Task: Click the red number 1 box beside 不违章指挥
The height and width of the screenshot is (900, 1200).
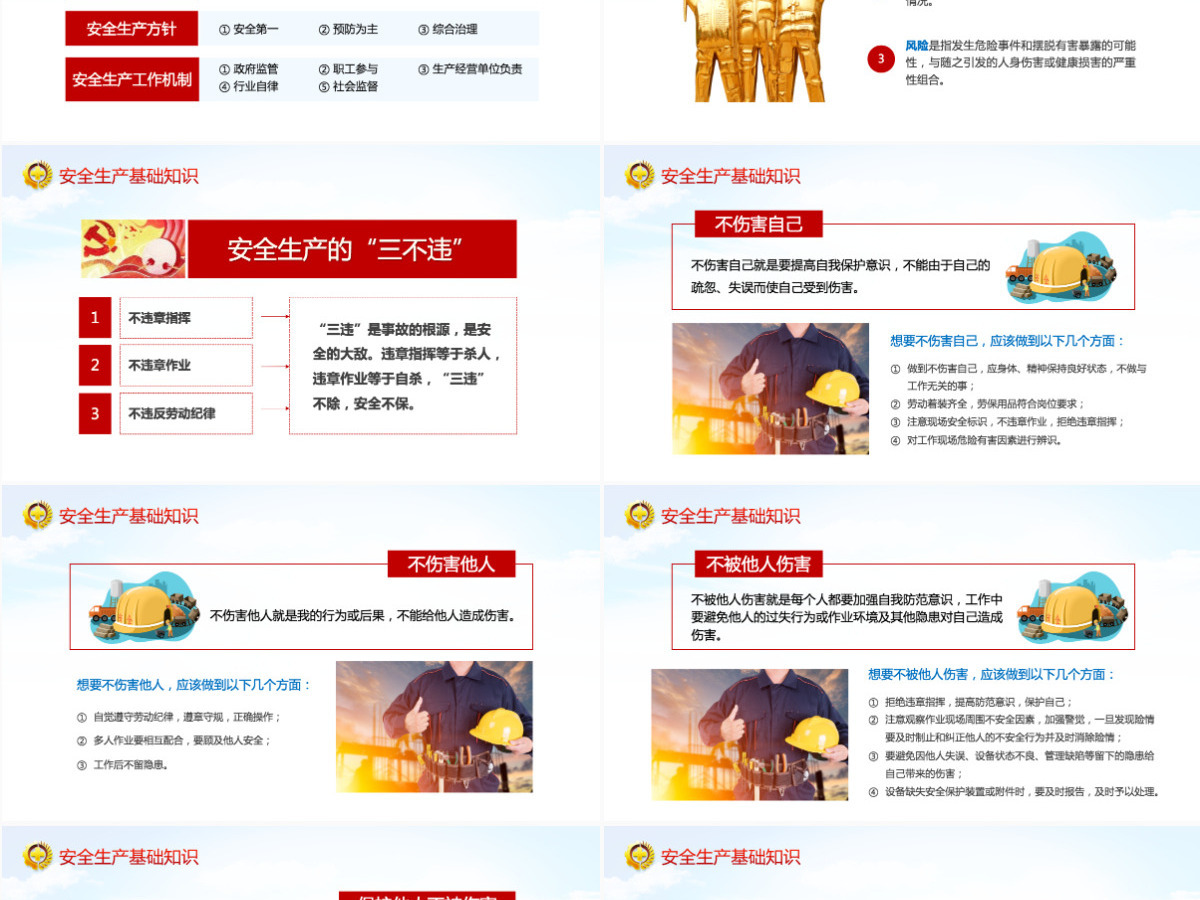Action: point(95,317)
